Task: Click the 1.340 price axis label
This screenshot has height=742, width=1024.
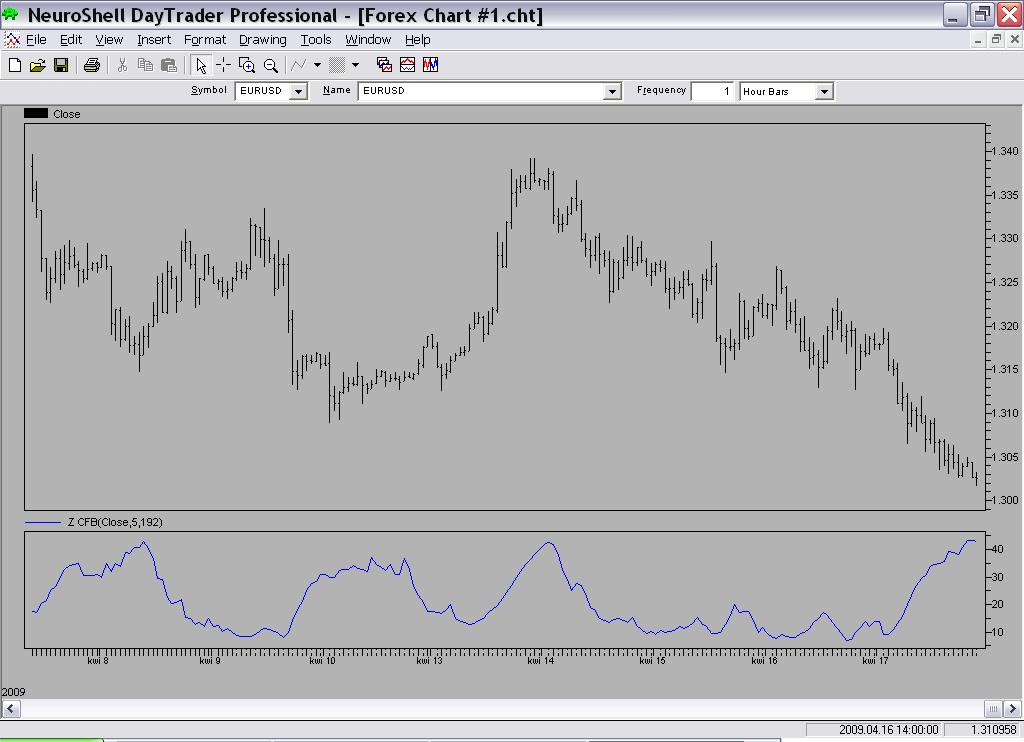Action: pos(1004,151)
